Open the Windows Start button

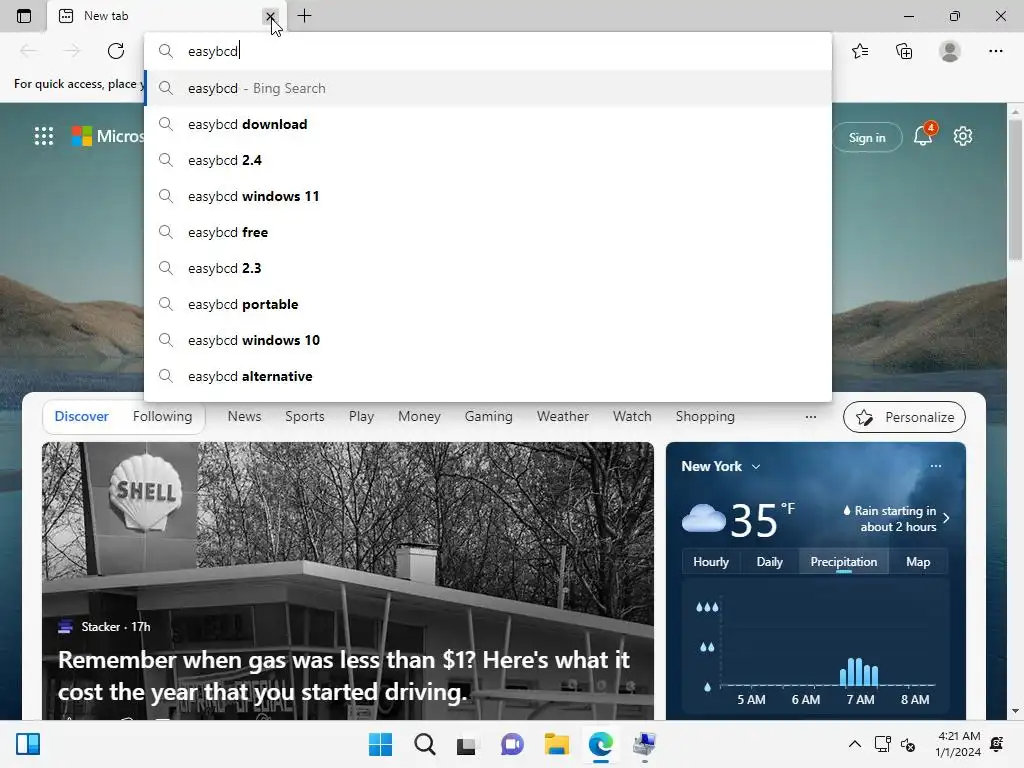point(380,744)
